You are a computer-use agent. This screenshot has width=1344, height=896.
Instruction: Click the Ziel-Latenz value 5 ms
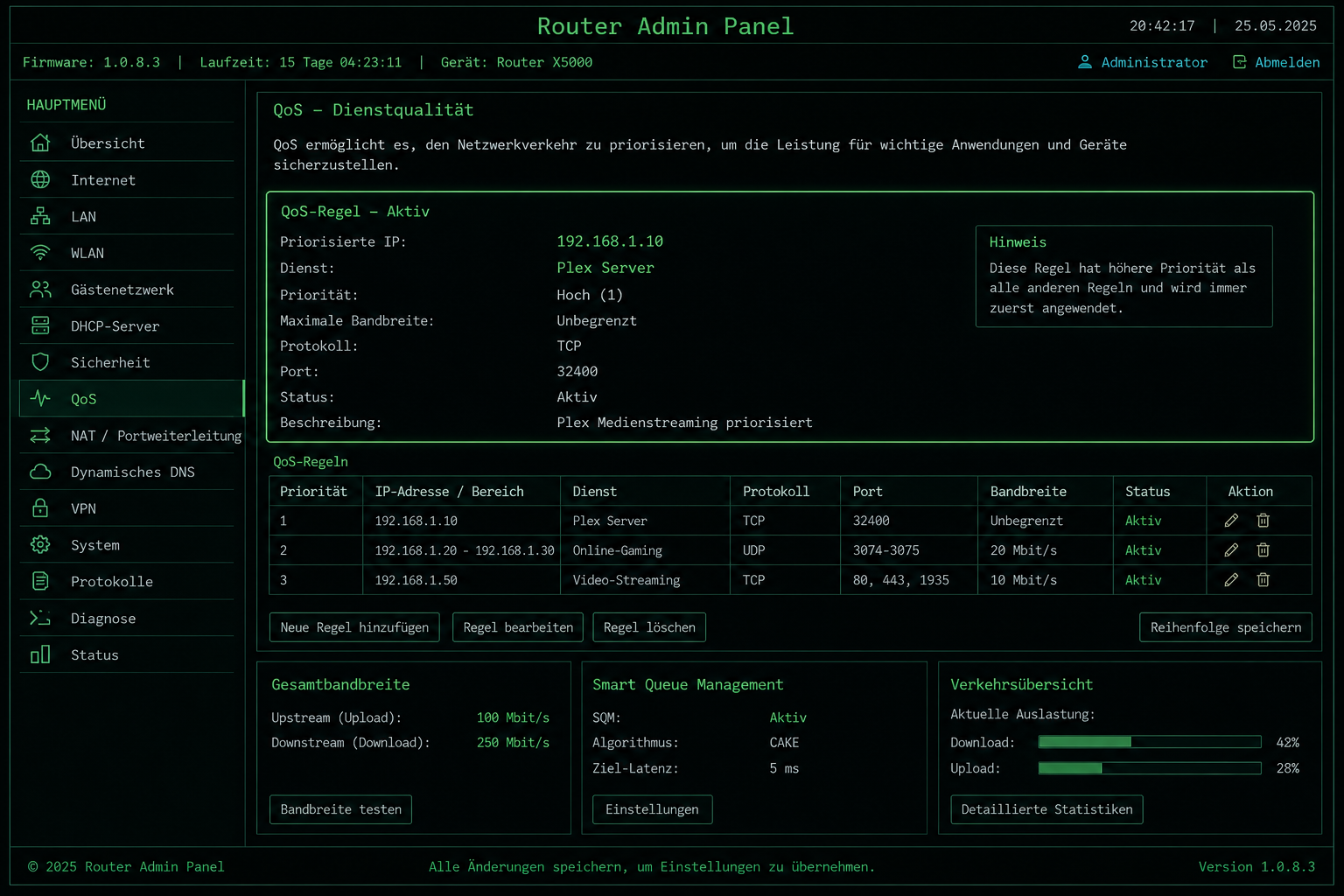click(x=784, y=768)
